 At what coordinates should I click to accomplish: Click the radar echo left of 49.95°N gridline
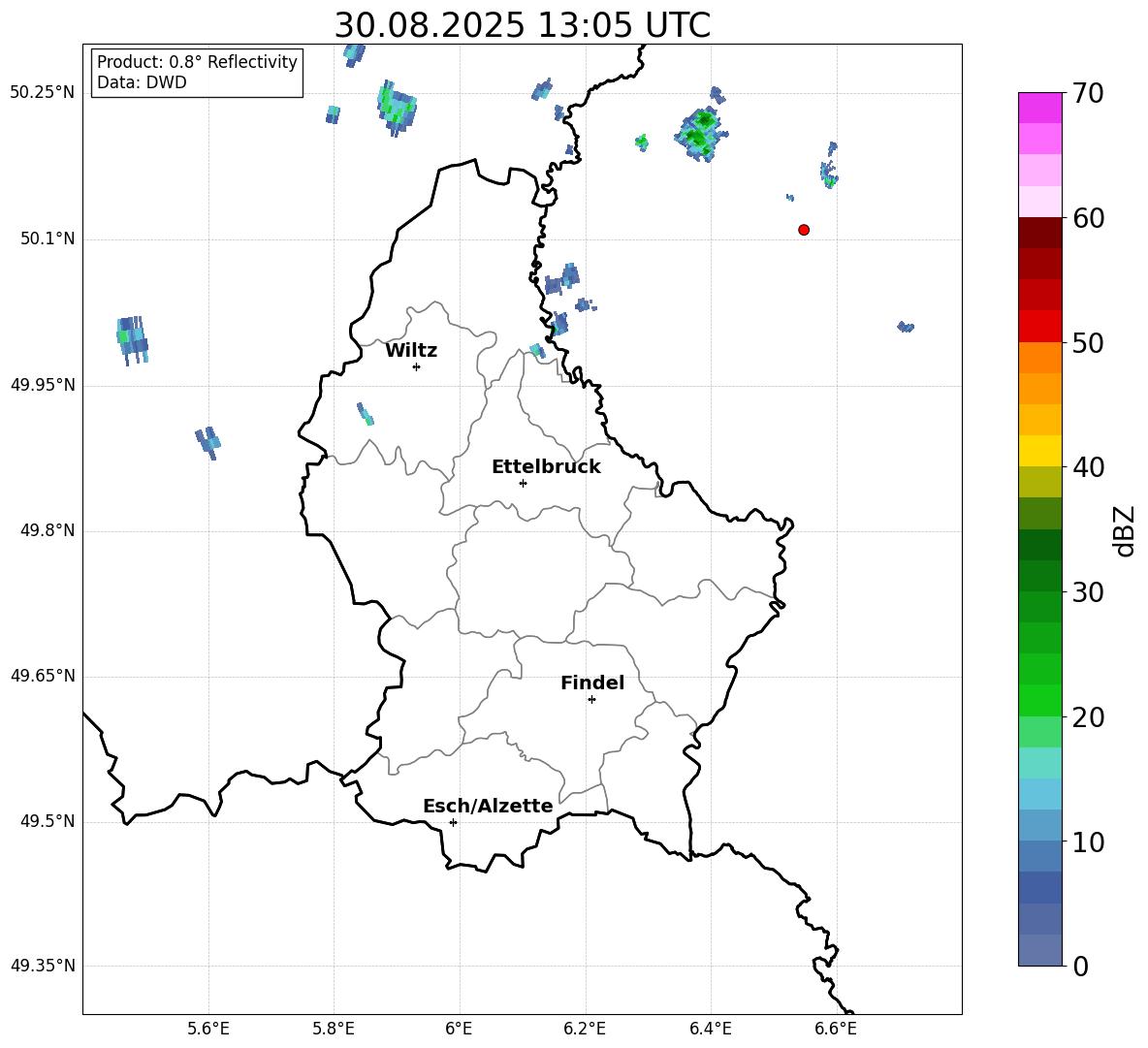pos(133,338)
